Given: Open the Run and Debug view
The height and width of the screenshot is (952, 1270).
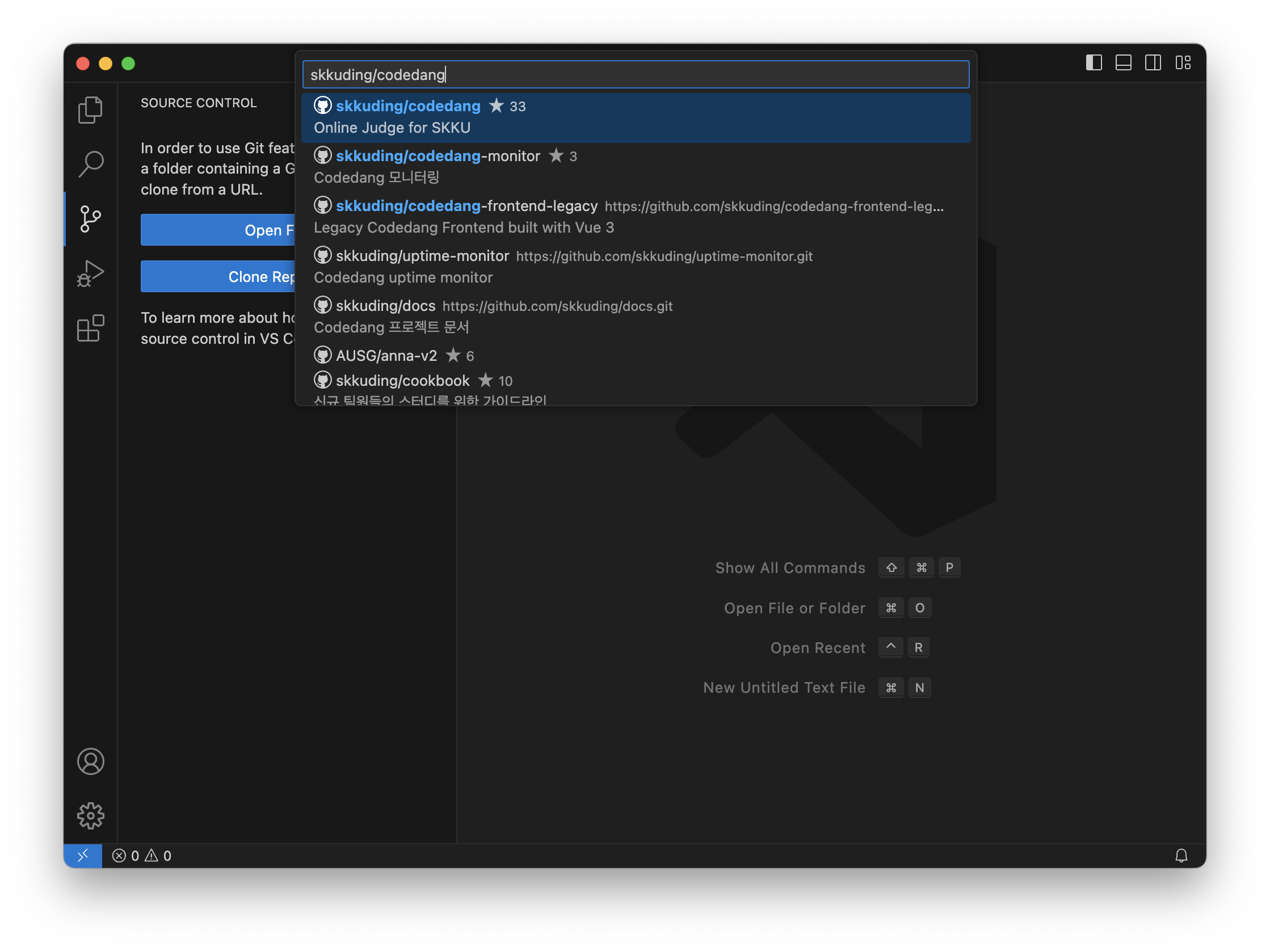Looking at the screenshot, I should (90, 273).
